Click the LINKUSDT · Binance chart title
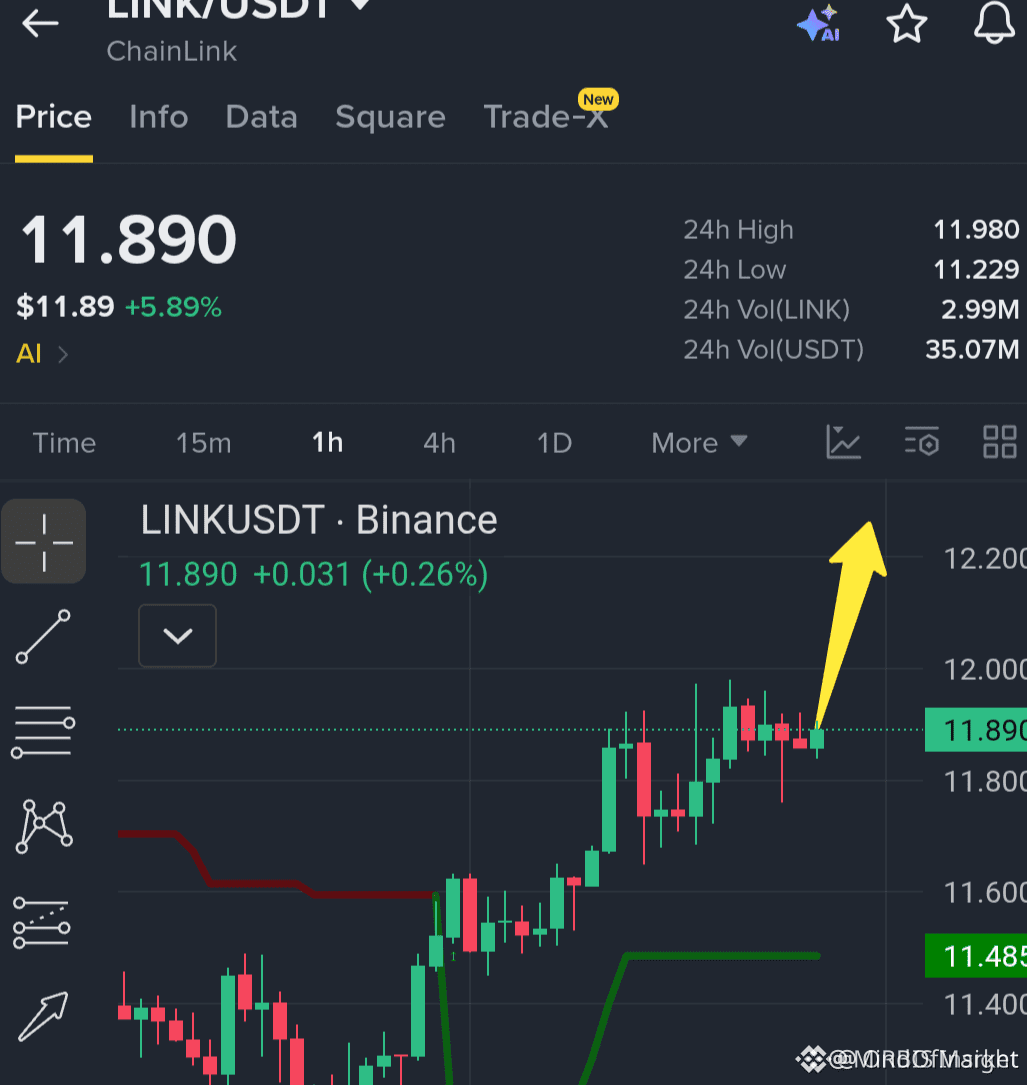The image size is (1027, 1085). pos(319,520)
